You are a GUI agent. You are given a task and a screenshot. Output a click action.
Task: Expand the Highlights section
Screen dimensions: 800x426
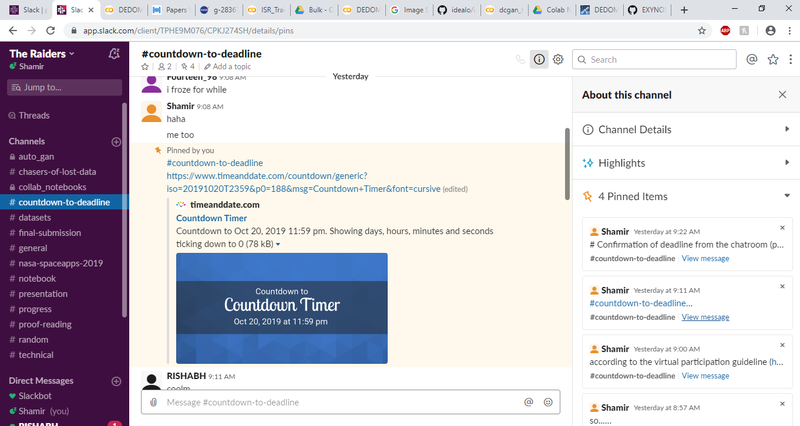(787, 163)
